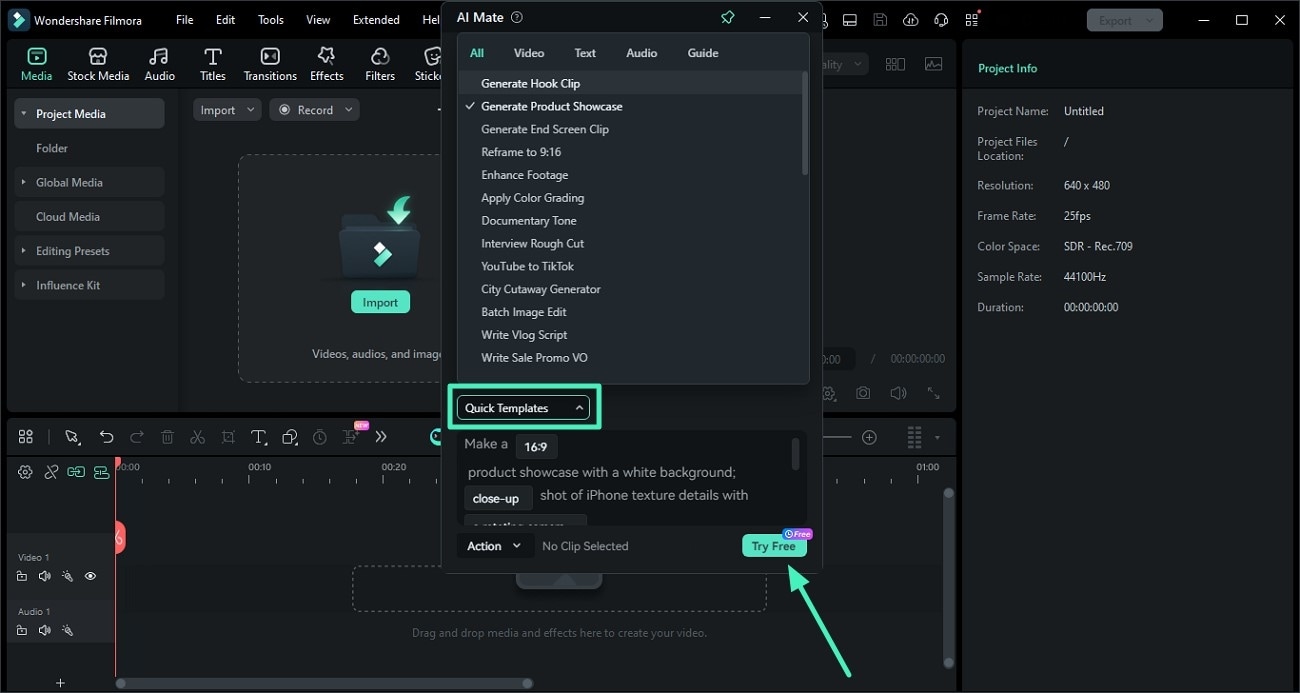Click the fullscreen expand arrows in preview

click(934, 394)
